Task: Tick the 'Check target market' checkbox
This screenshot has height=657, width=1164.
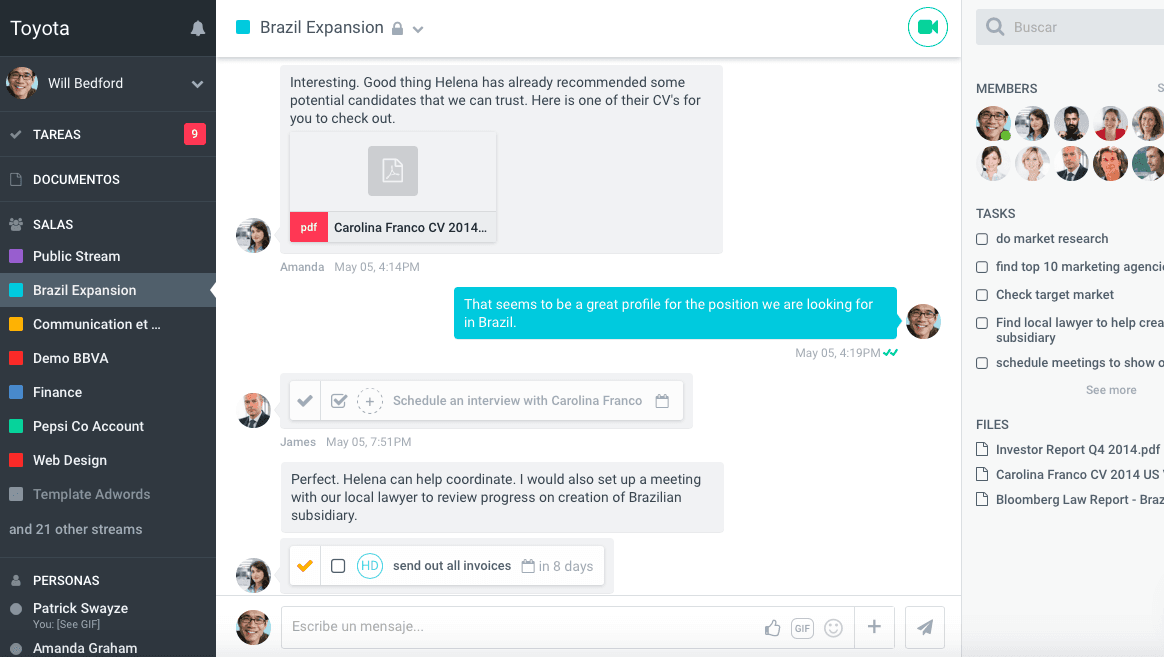Action: [982, 295]
